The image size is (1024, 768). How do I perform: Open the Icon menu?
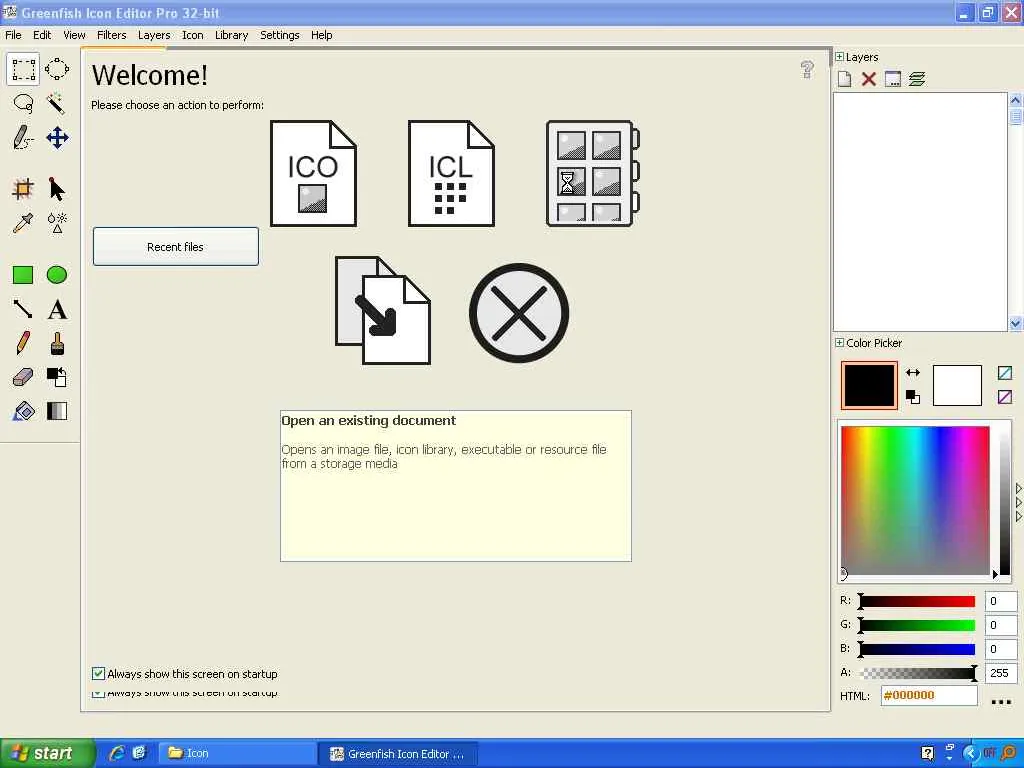click(193, 35)
